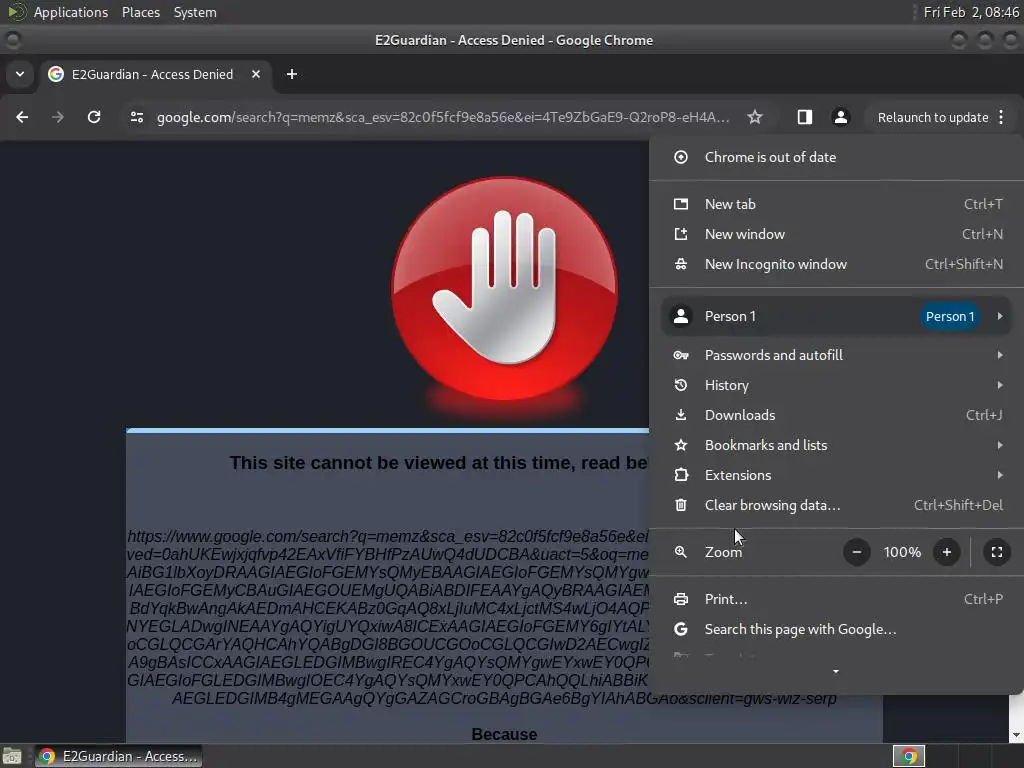
Task: Open the profile avatar button in toolbar
Action: [840, 117]
